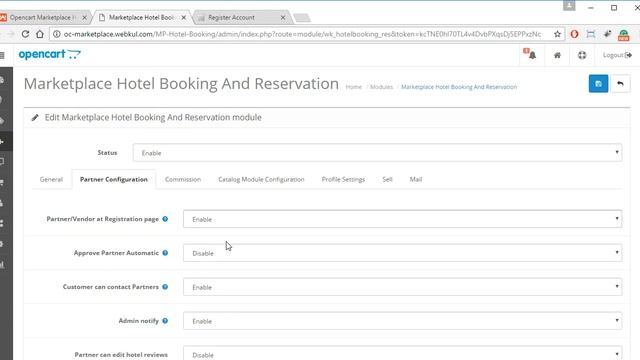Close the Register Account browser tab
The image size is (640, 360).
(283, 18)
